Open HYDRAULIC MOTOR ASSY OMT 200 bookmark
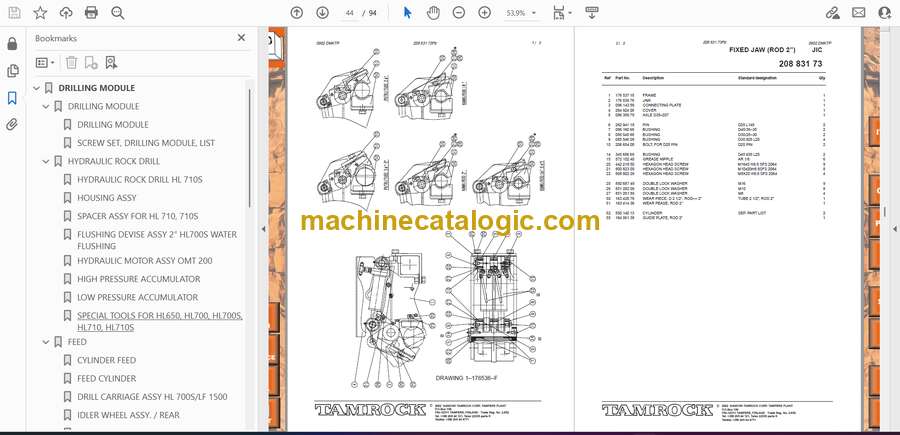The width and height of the screenshot is (900, 435). pos(145,261)
